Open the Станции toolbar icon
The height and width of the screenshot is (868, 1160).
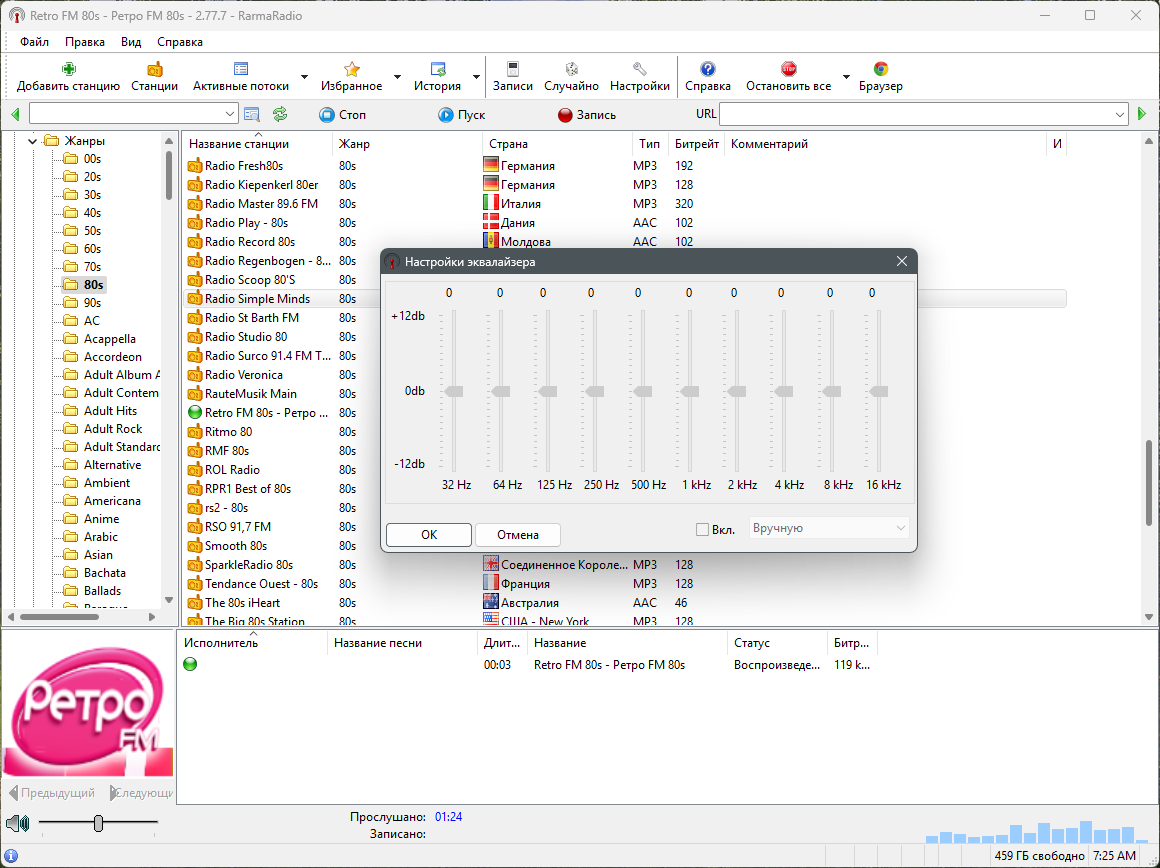point(155,70)
